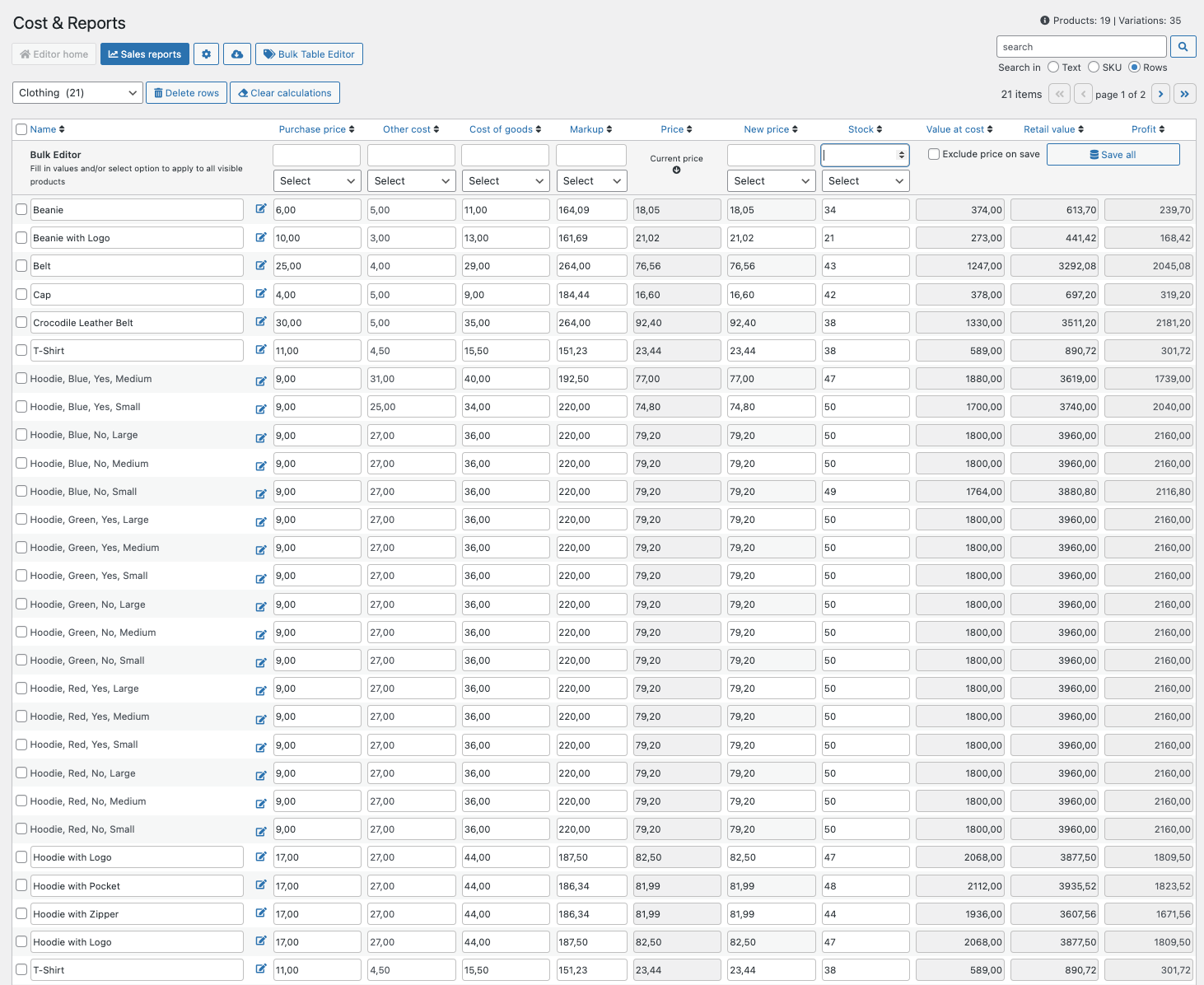1204x985 pixels.
Task: Expand Purchase price bulk Select dropdown
Action: 316,181
